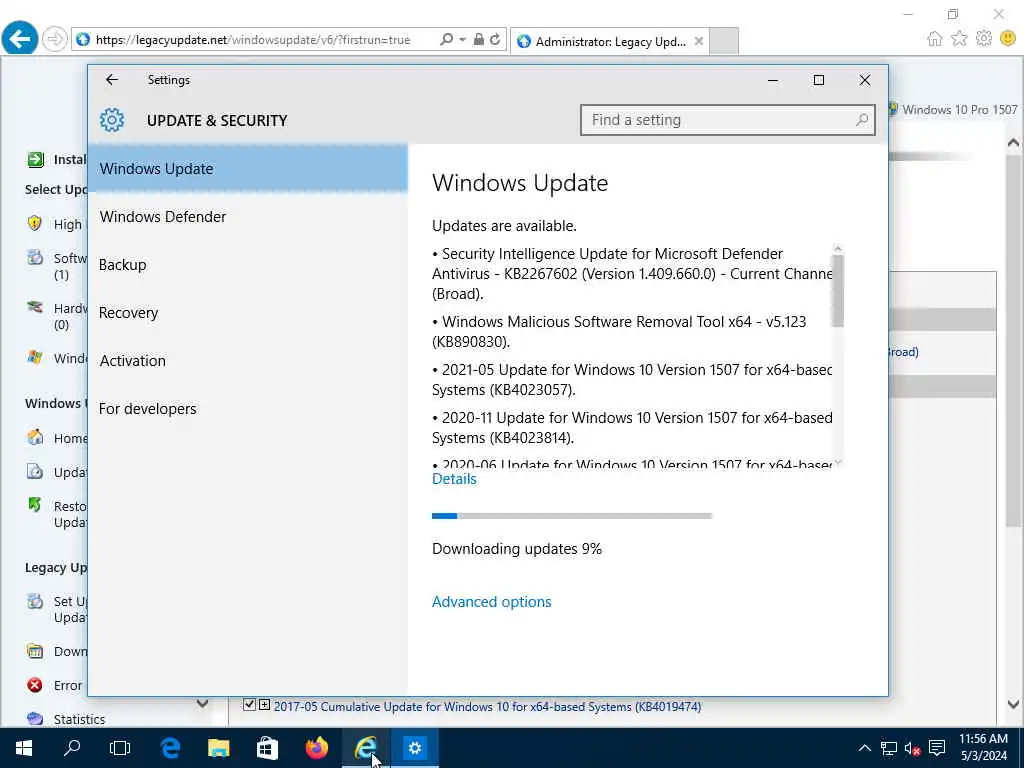The width and height of the screenshot is (1024, 768).
Task: Click the Downloading updates 9% status text
Action: point(517,549)
